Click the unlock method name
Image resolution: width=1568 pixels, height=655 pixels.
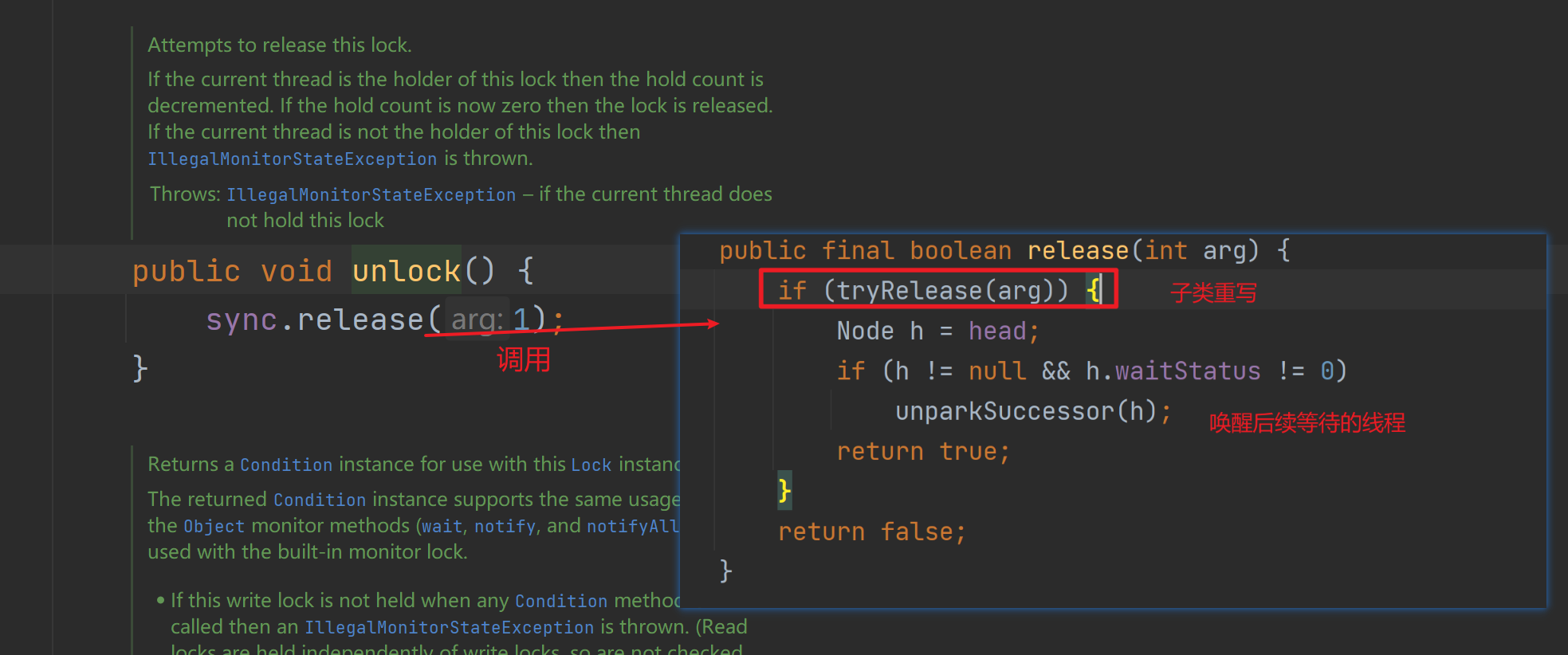click(407, 271)
